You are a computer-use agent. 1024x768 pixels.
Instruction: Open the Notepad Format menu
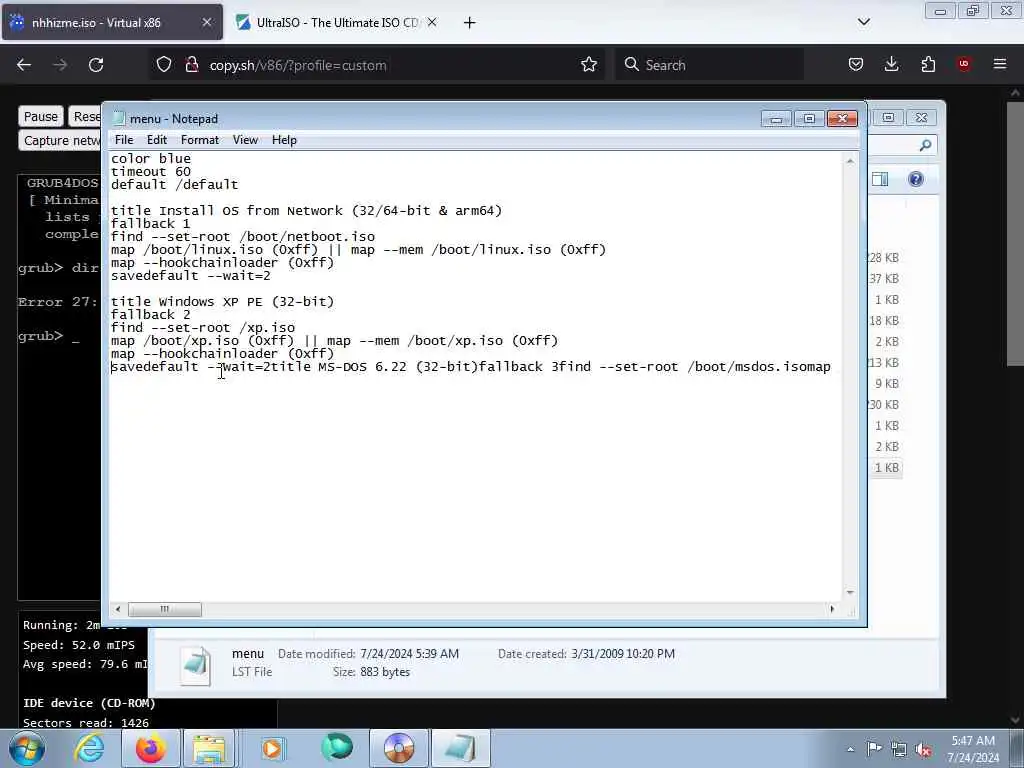click(200, 140)
